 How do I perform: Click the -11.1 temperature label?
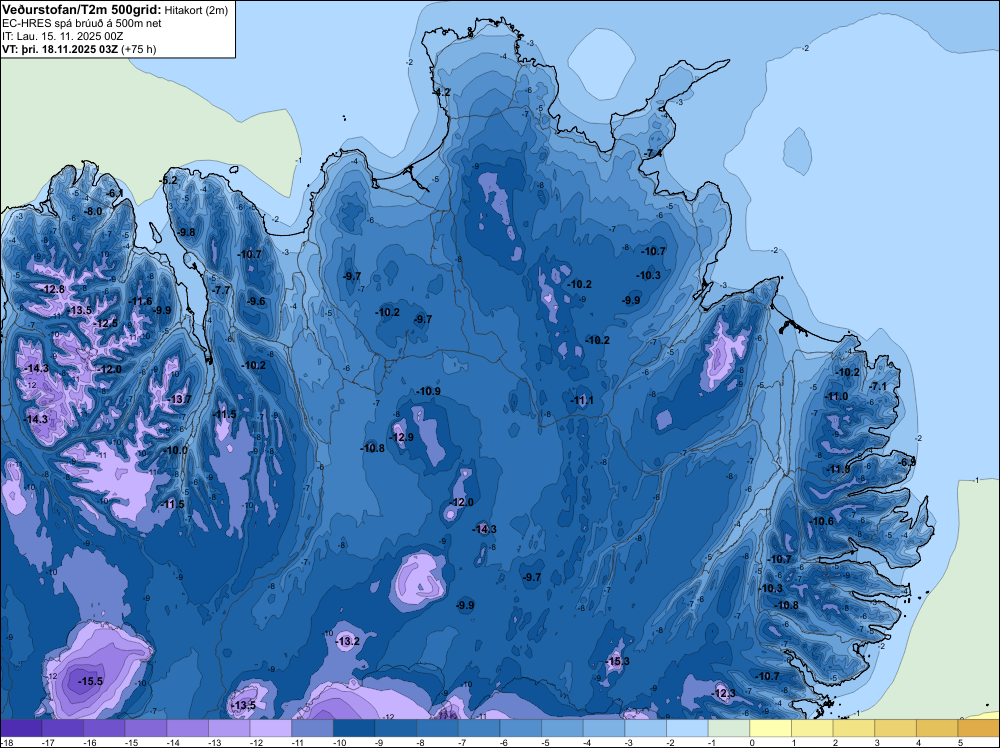coord(582,400)
